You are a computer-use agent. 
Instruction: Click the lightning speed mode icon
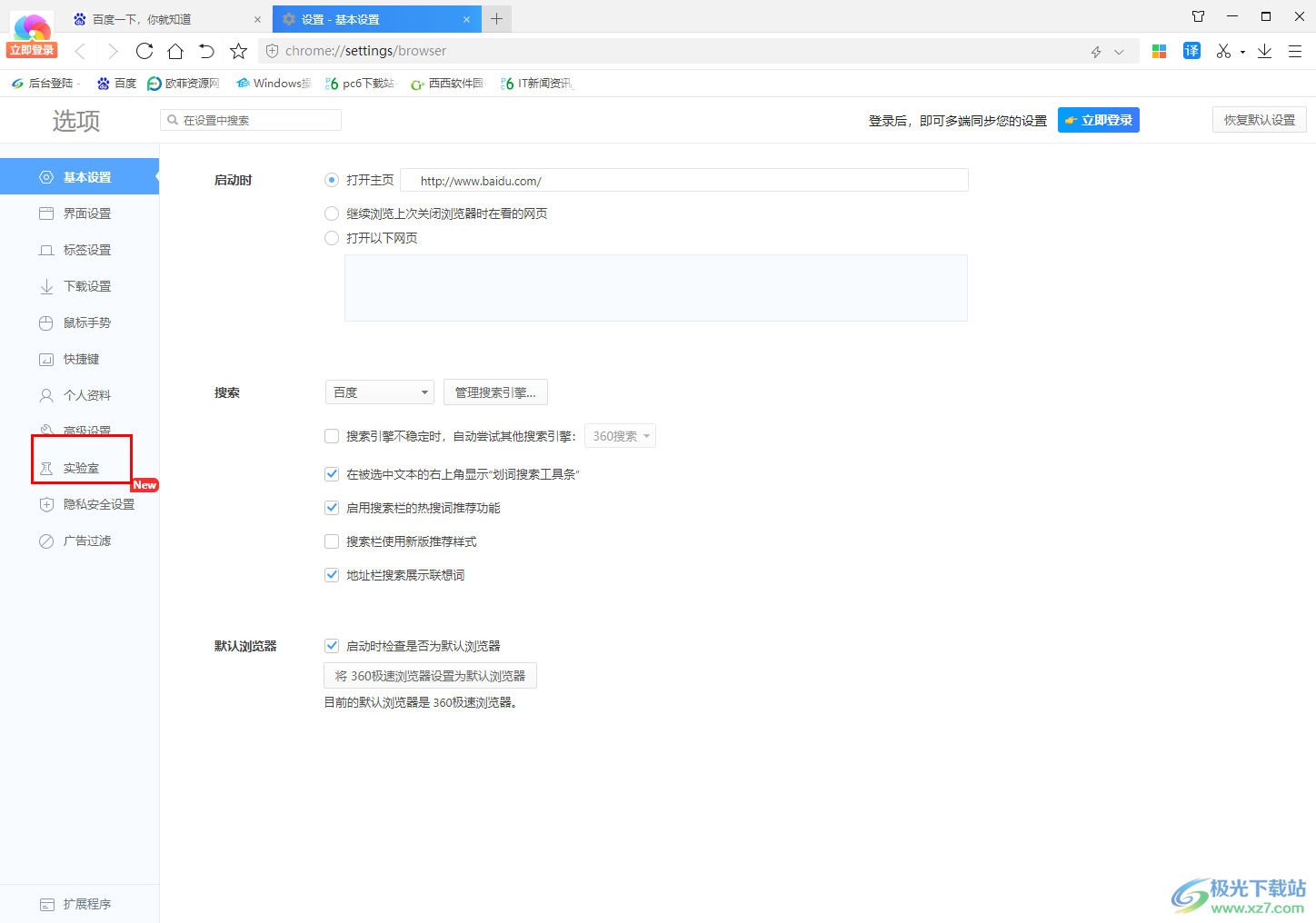coord(1096,52)
